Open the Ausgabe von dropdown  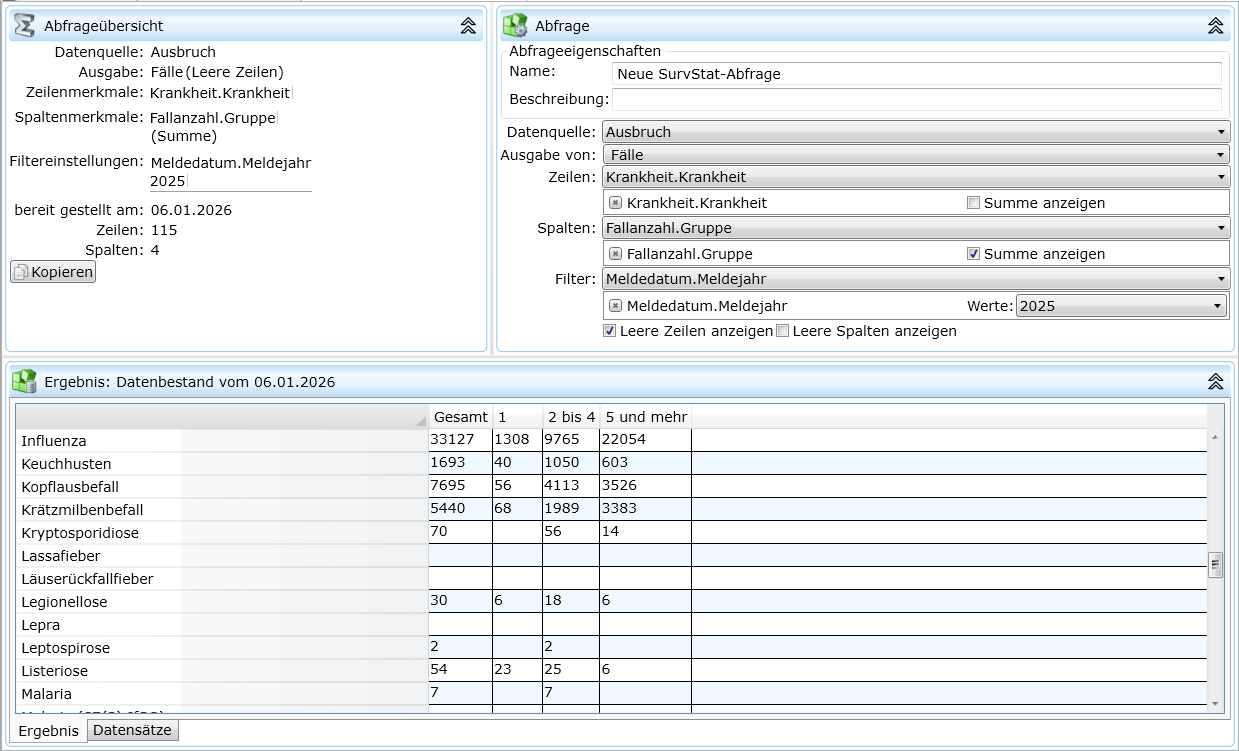click(x=915, y=155)
